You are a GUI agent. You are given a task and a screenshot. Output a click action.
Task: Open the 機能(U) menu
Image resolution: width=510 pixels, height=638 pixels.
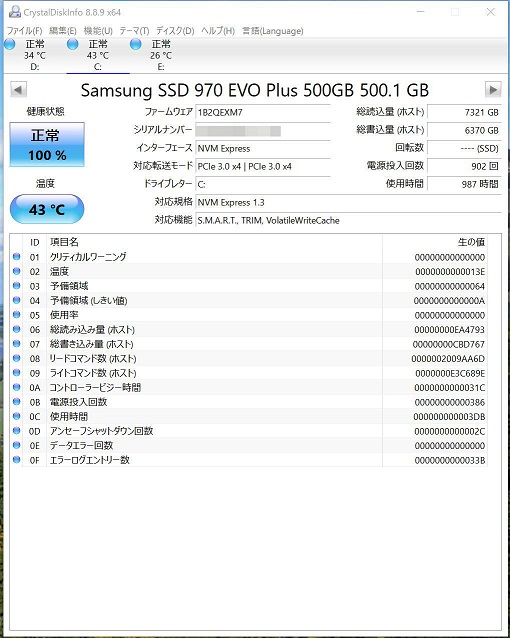[98, 31]
